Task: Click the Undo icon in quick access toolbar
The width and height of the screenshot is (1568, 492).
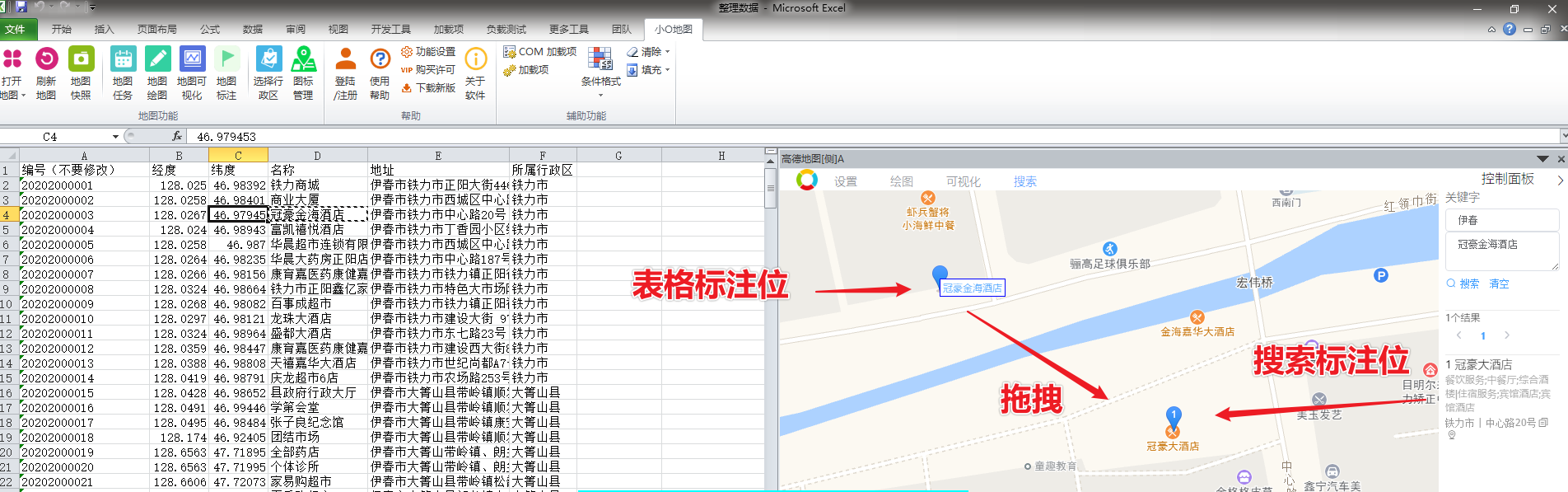Action: click(x=41, y=7)
